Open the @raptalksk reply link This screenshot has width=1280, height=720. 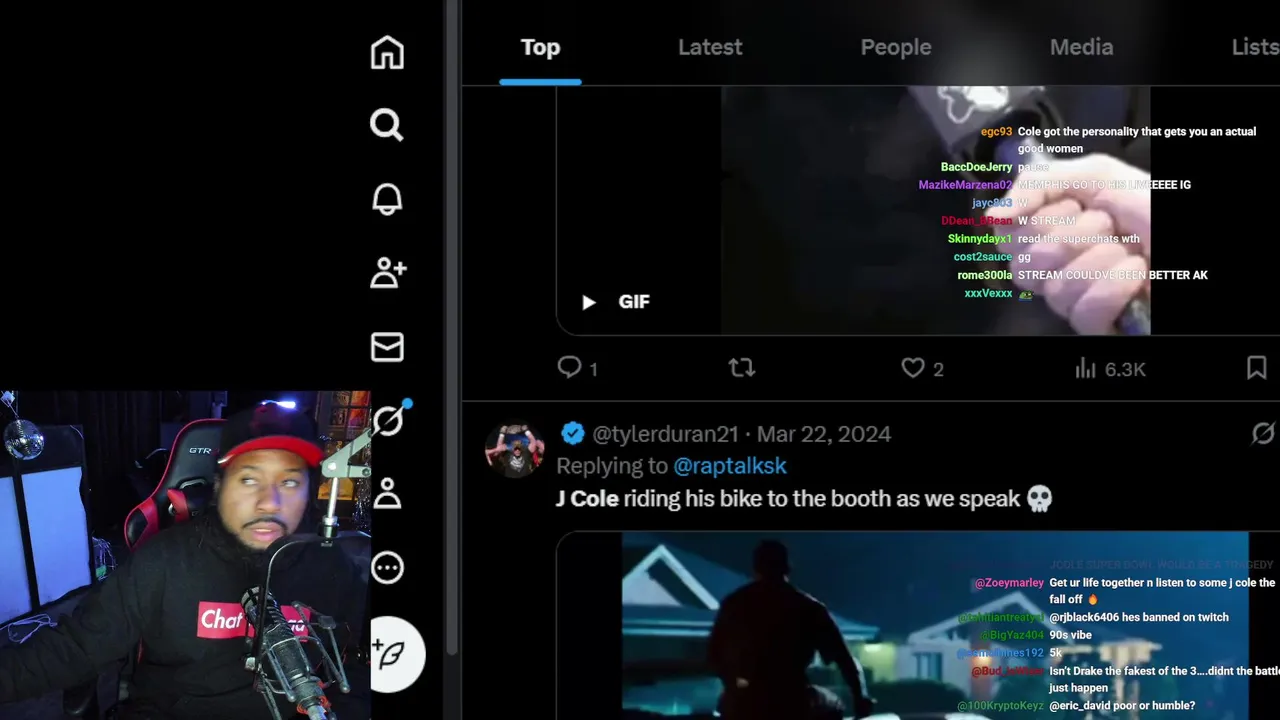point(730,466)
